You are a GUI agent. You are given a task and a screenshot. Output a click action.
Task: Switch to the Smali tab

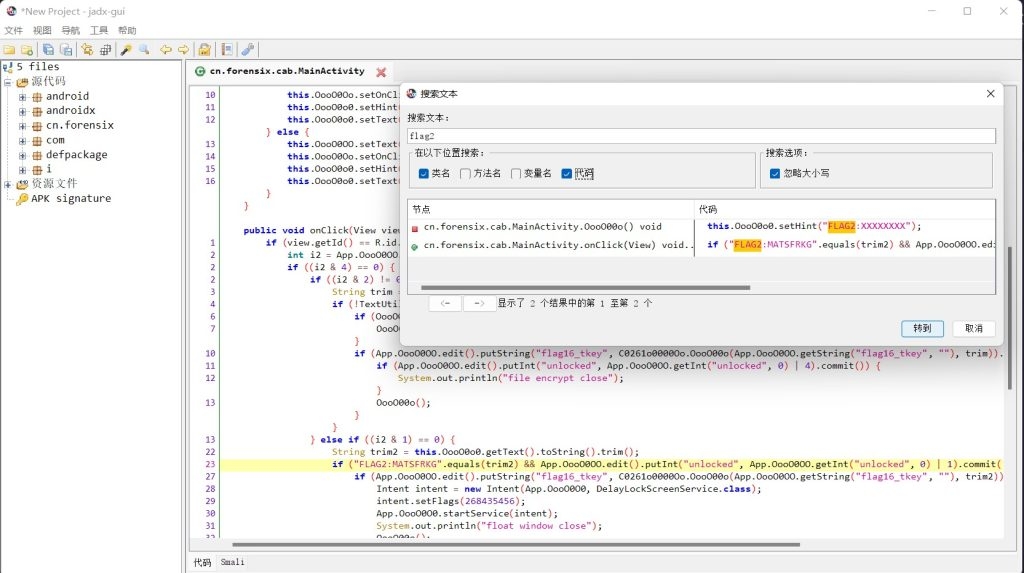233,563
